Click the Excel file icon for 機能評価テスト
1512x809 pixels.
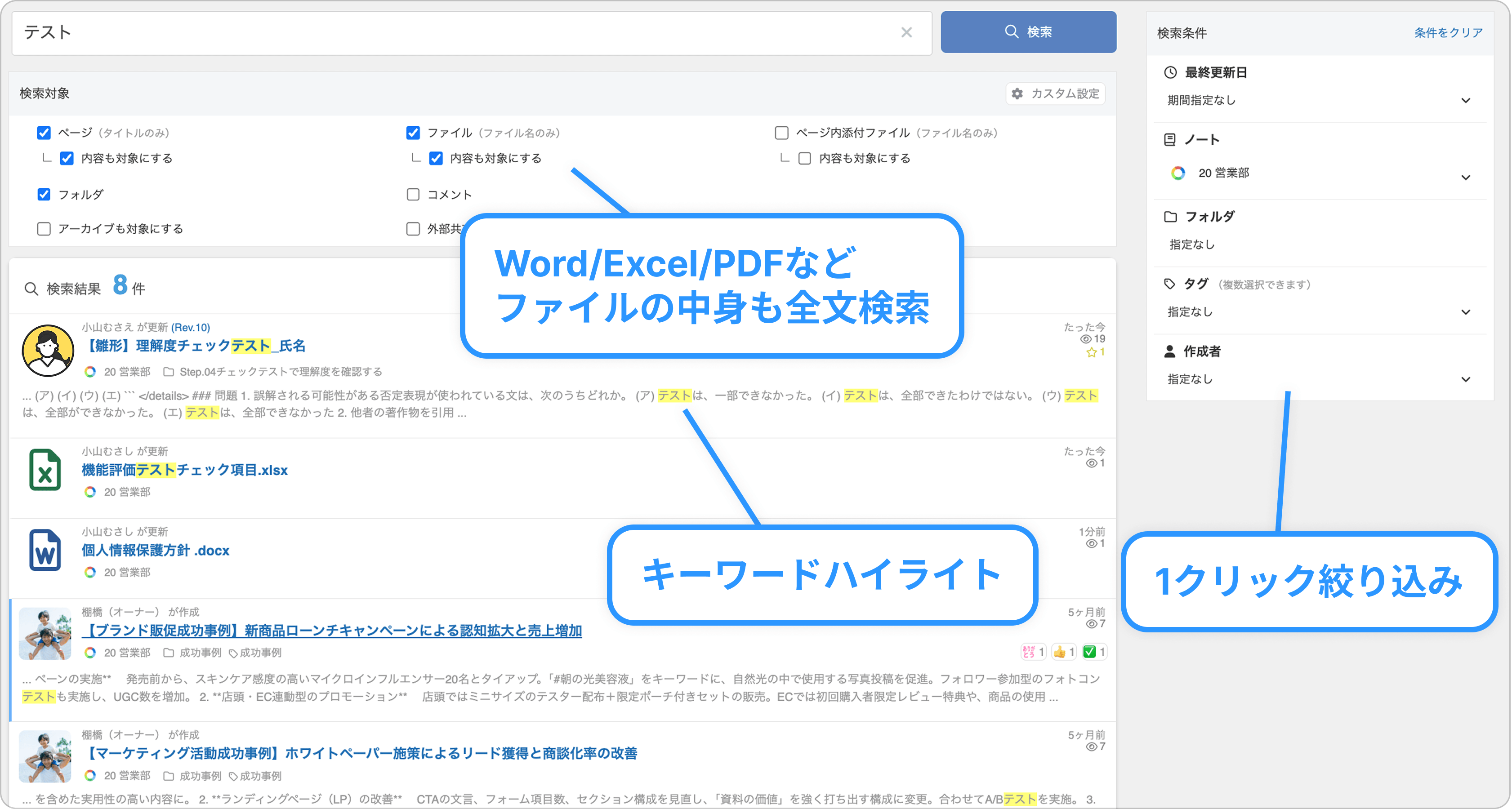(x=45, y=470)
